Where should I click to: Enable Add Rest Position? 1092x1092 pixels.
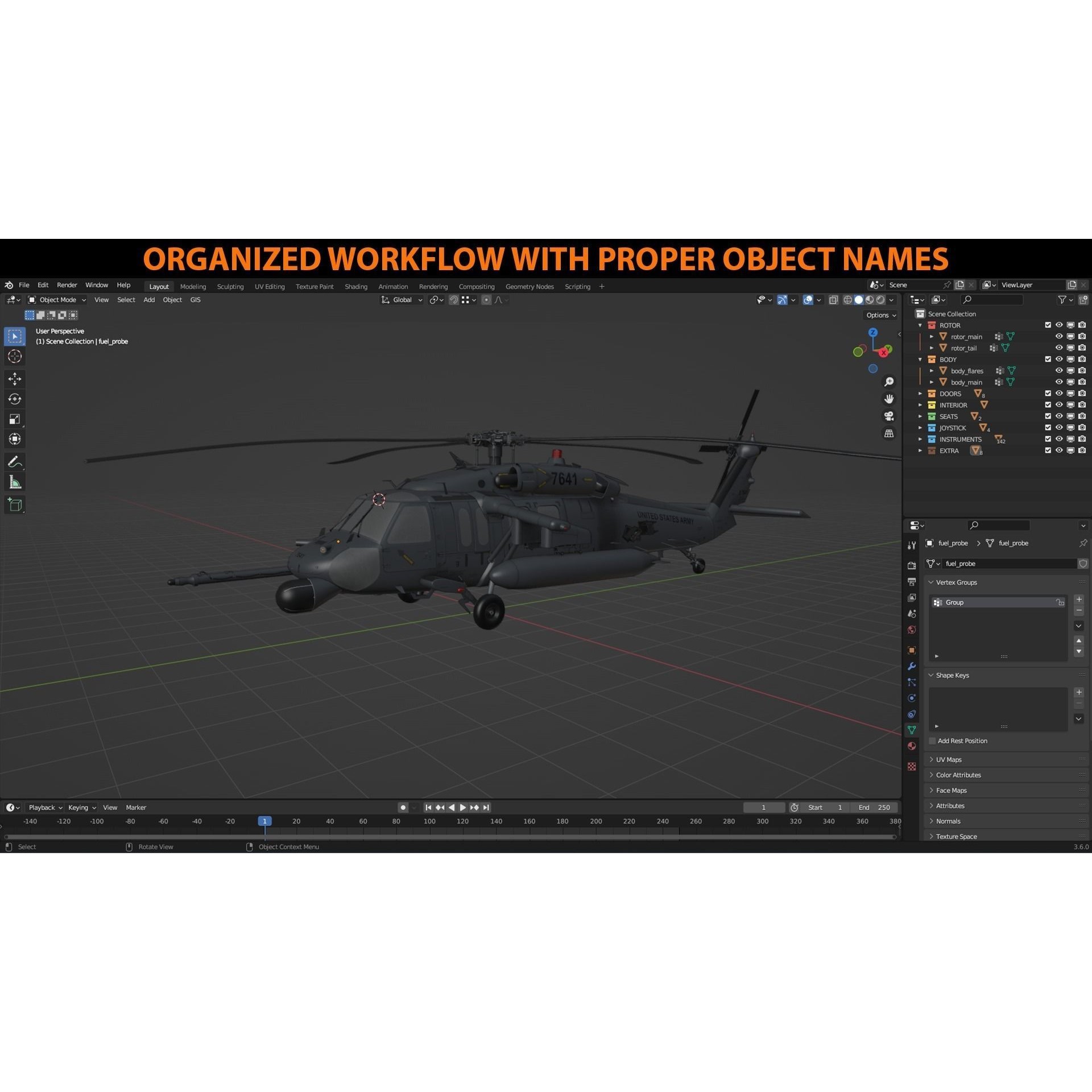(x=932, y=741)
